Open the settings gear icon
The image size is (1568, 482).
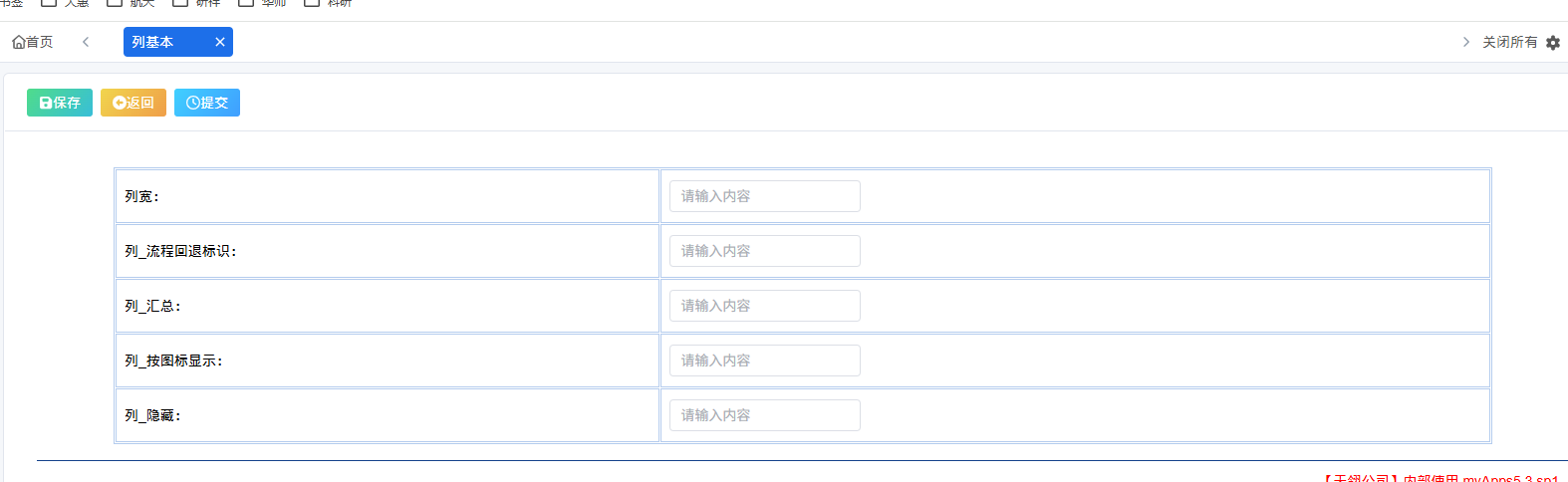1553,43
